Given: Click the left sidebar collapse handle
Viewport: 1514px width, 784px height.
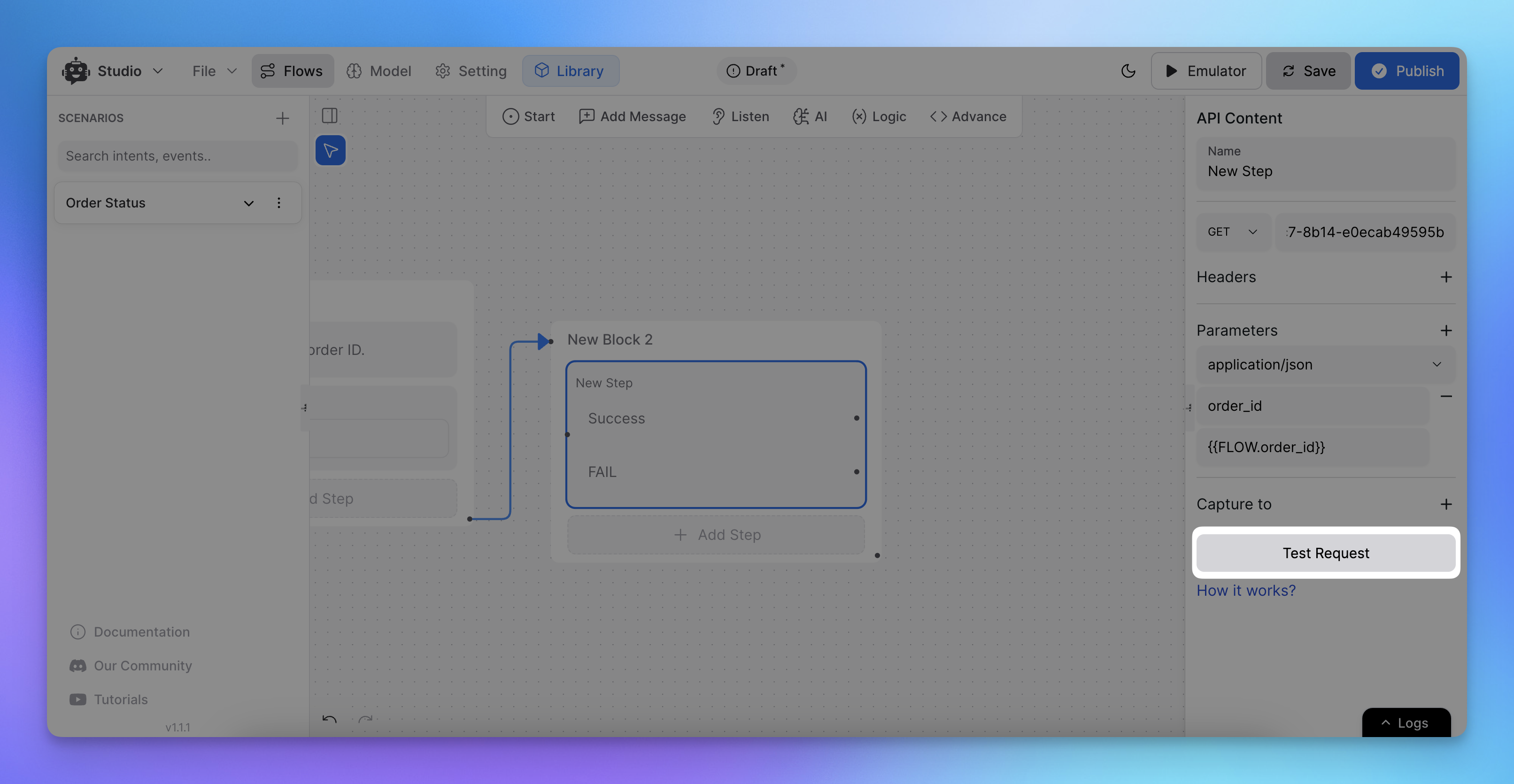Looking at the screenshot, I should (x=304, y=407).
